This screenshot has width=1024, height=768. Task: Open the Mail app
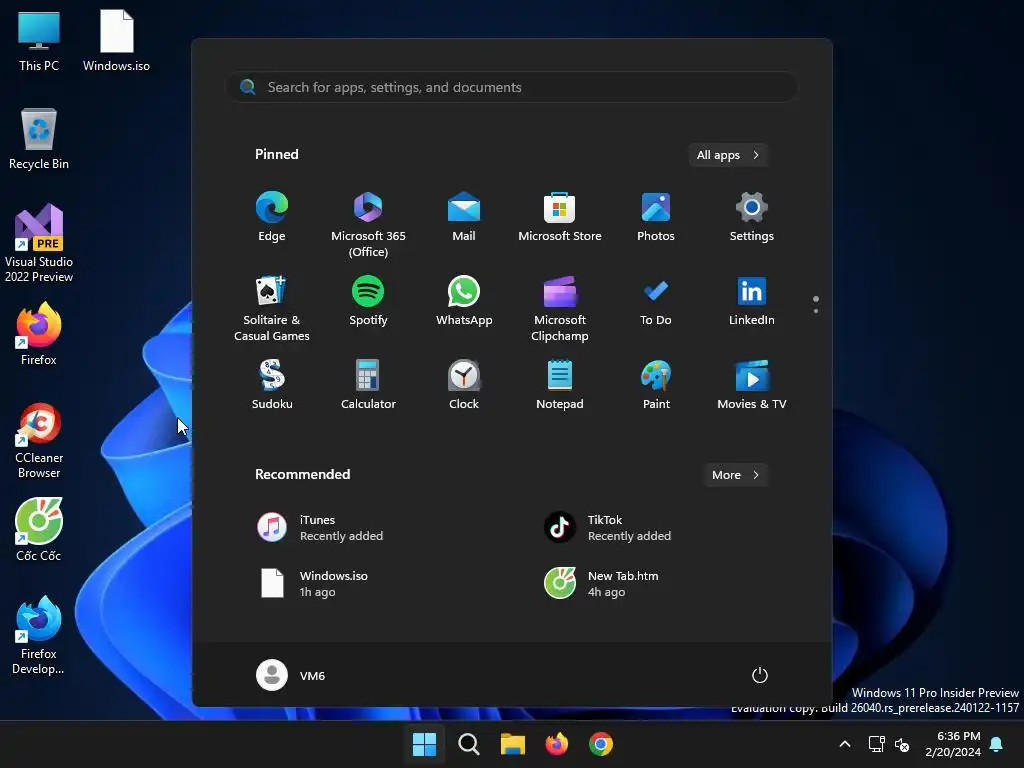[x=464, y=217]
